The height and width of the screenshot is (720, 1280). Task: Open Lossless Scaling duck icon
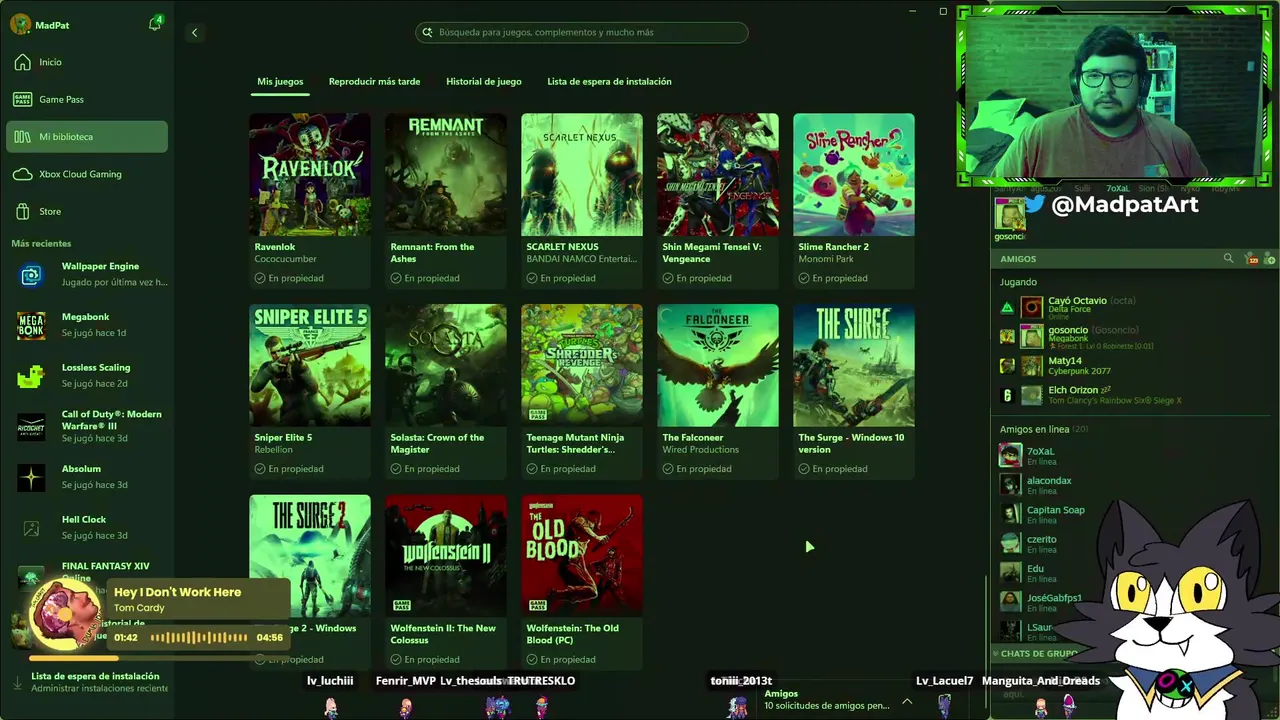pos(31,376)
